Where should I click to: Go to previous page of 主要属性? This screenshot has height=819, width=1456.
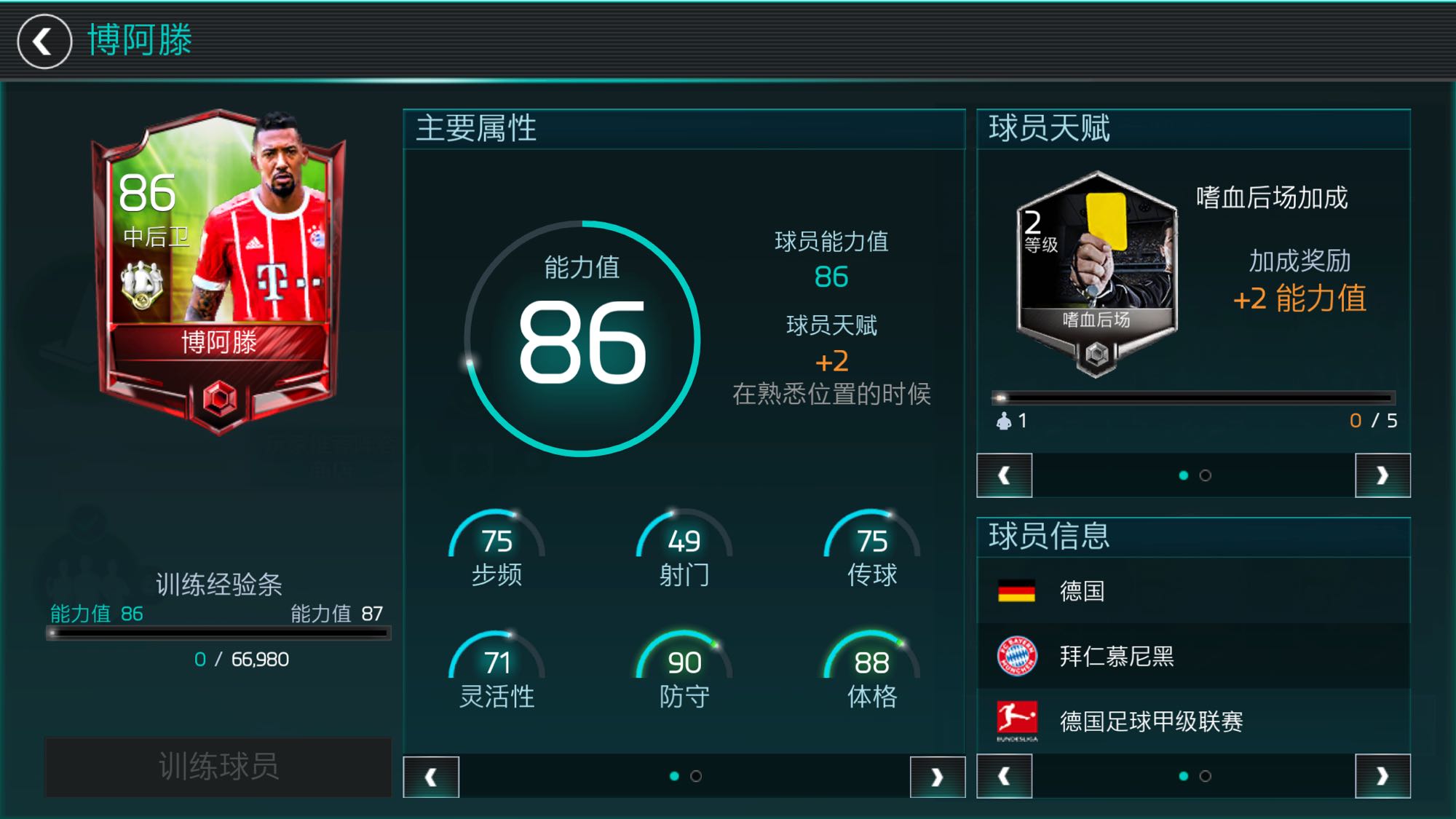coord(431,777)
